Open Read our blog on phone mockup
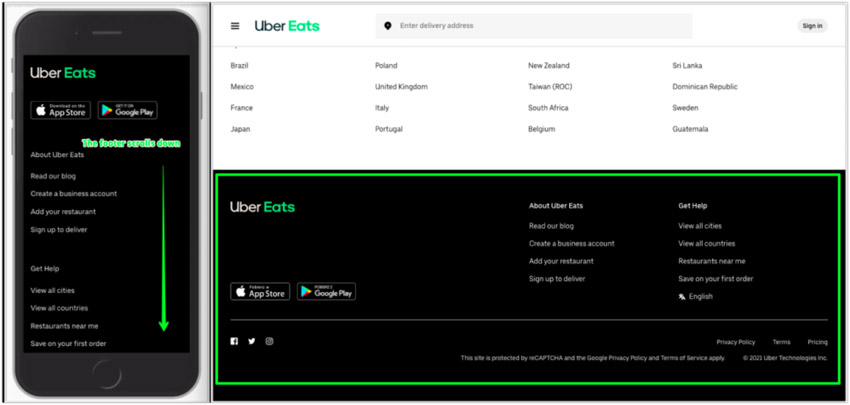 click(53, 176)
